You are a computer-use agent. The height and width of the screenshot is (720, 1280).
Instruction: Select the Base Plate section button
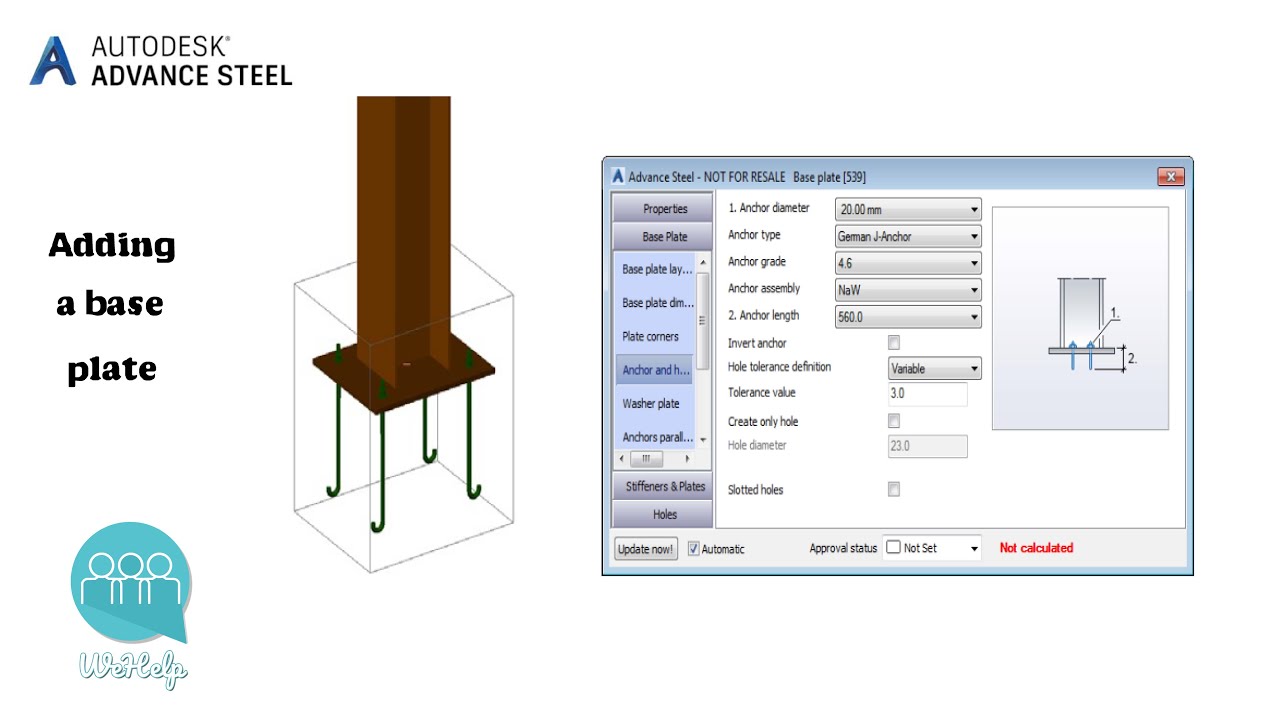click(x=665, y=237)
